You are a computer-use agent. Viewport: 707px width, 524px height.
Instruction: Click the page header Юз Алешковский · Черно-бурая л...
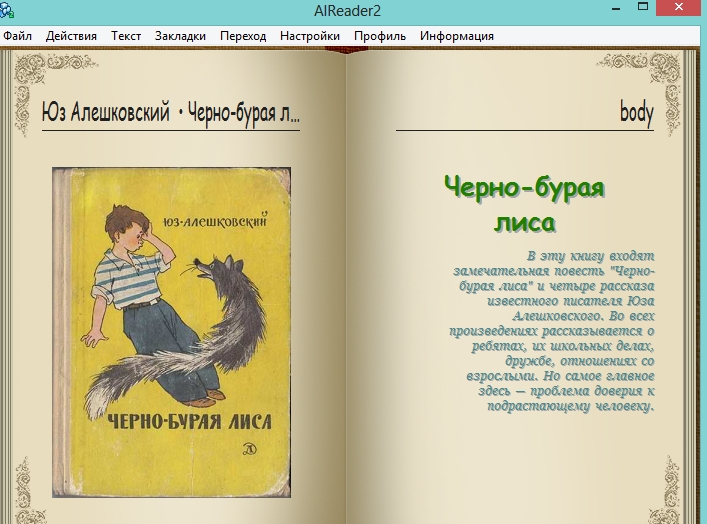pyautogui.click(x=171, y=112)
